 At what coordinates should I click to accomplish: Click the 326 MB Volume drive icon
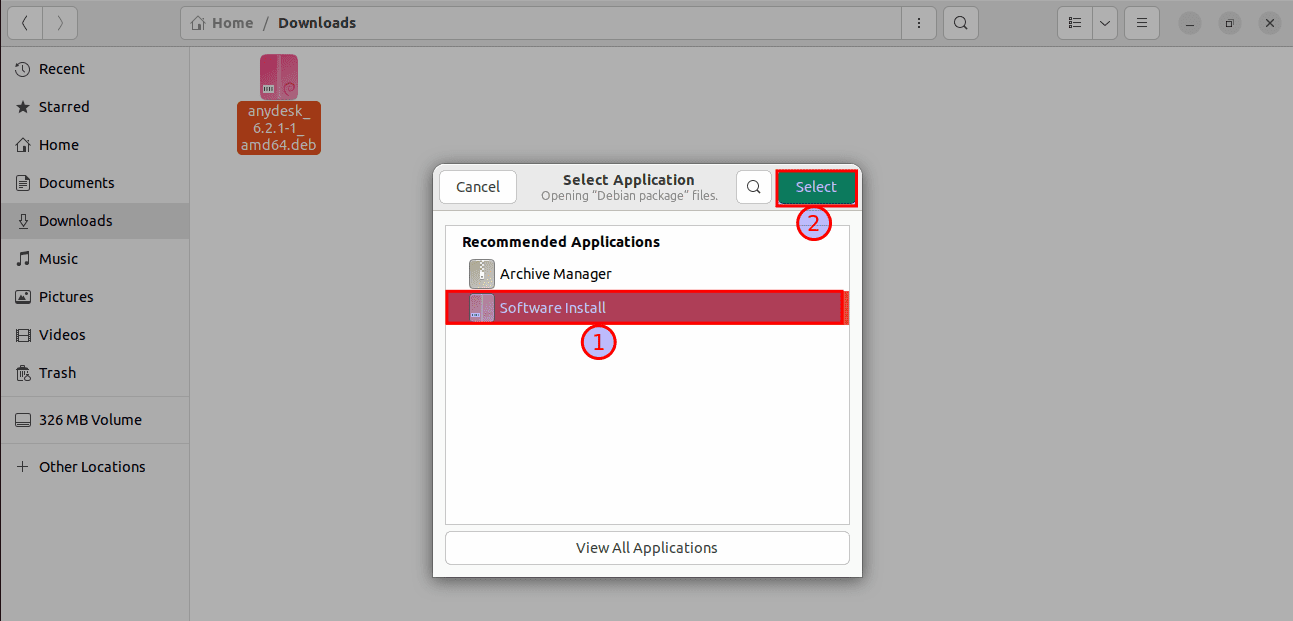coord(23,420)
